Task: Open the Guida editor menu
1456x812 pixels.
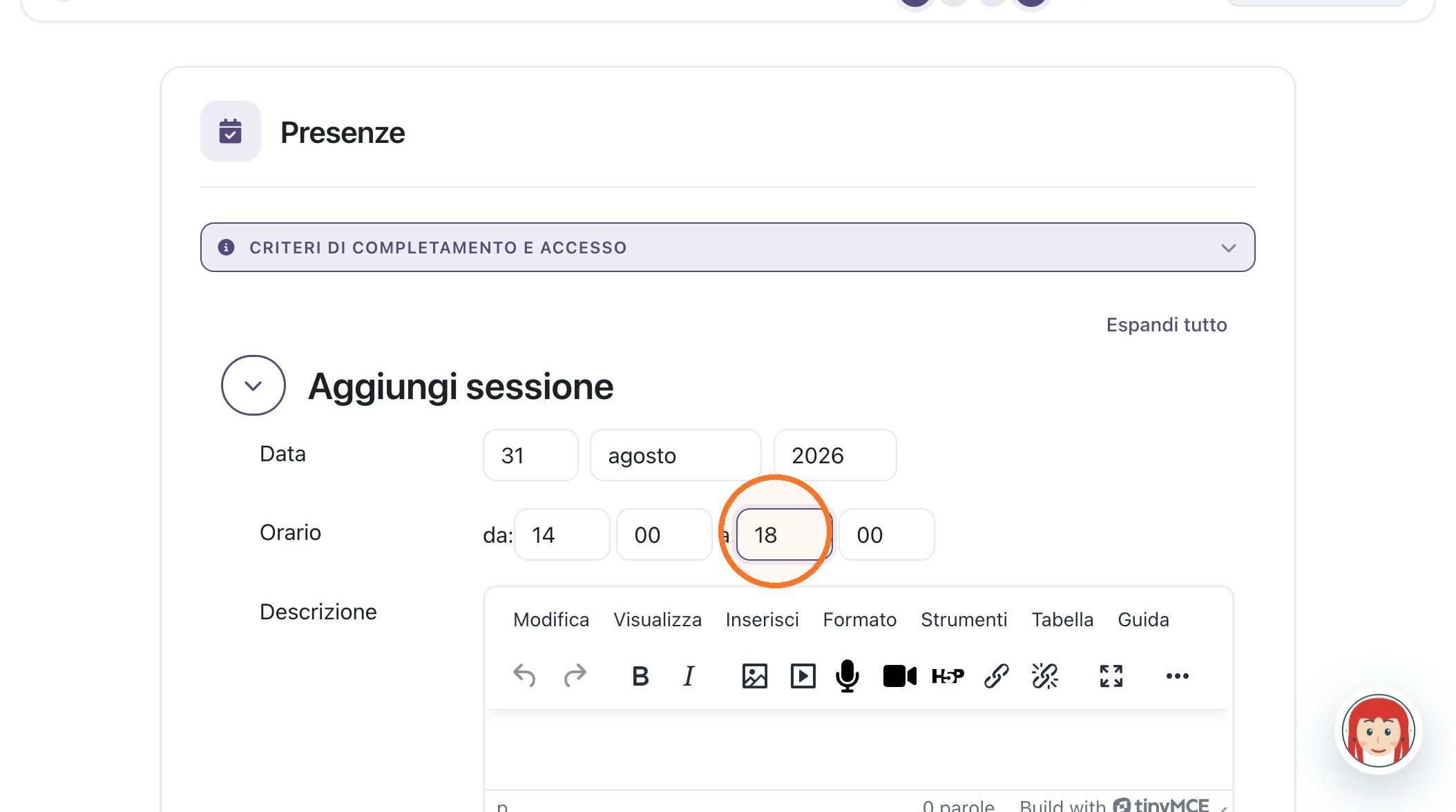Action: pyautogui.click(x=1143, y=619)
